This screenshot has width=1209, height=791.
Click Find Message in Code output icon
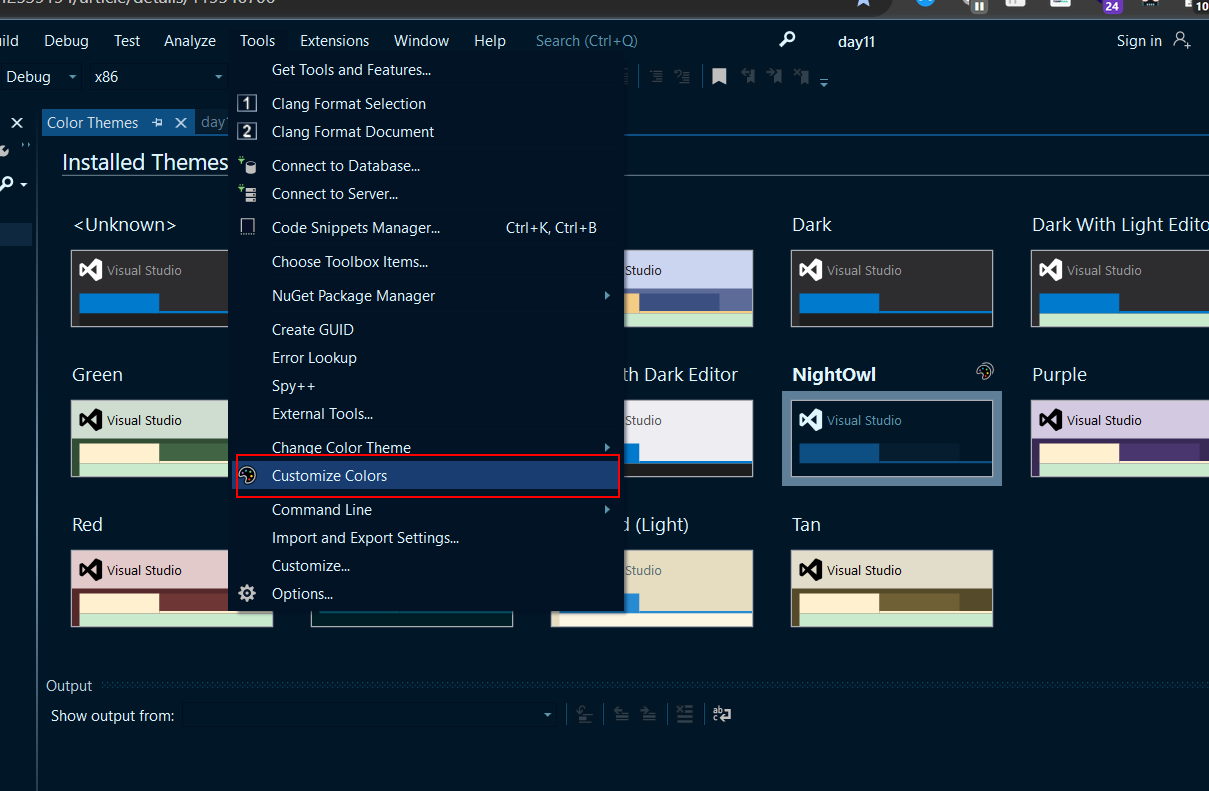585,714
